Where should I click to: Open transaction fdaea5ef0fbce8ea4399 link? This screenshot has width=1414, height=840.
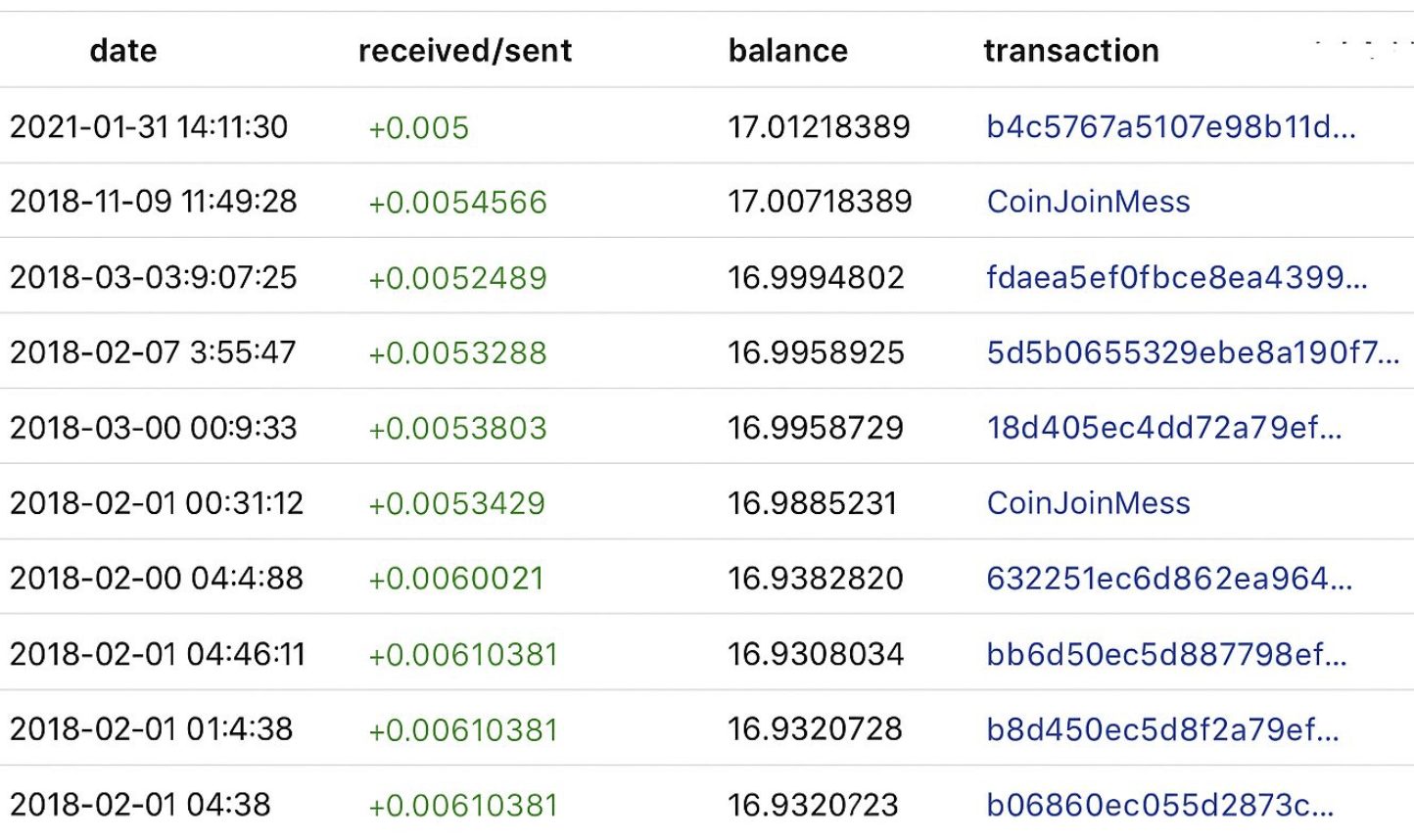[1176, 277]
